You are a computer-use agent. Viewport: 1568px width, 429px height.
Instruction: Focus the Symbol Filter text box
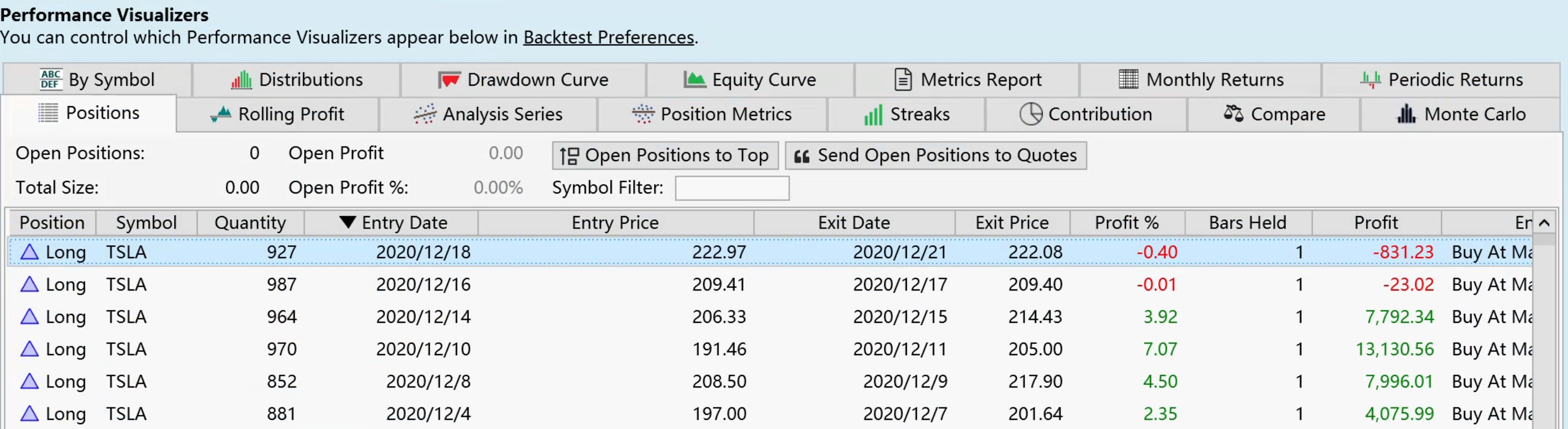732,188
